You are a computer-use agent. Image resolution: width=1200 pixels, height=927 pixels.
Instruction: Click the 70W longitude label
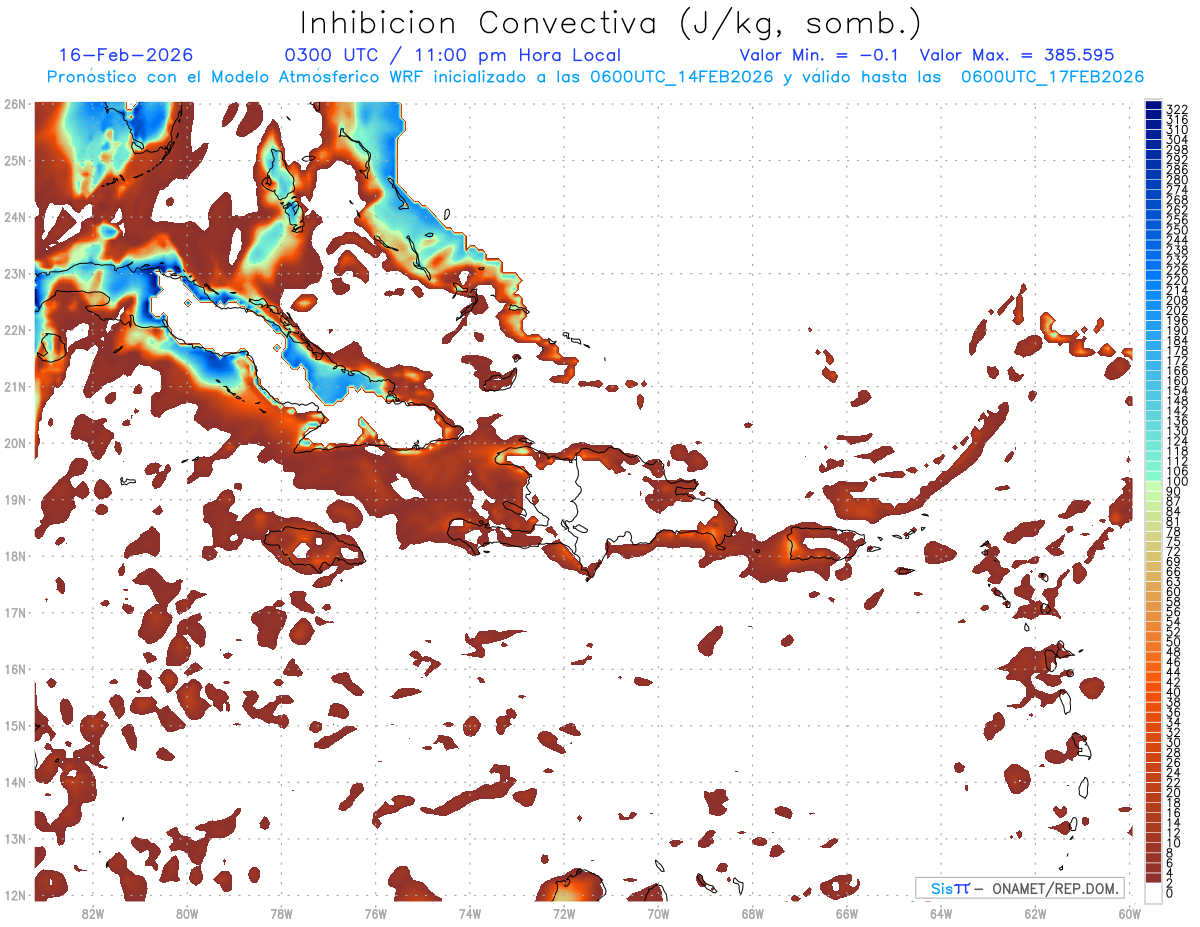pyautogui.click(x=658, y=913)
